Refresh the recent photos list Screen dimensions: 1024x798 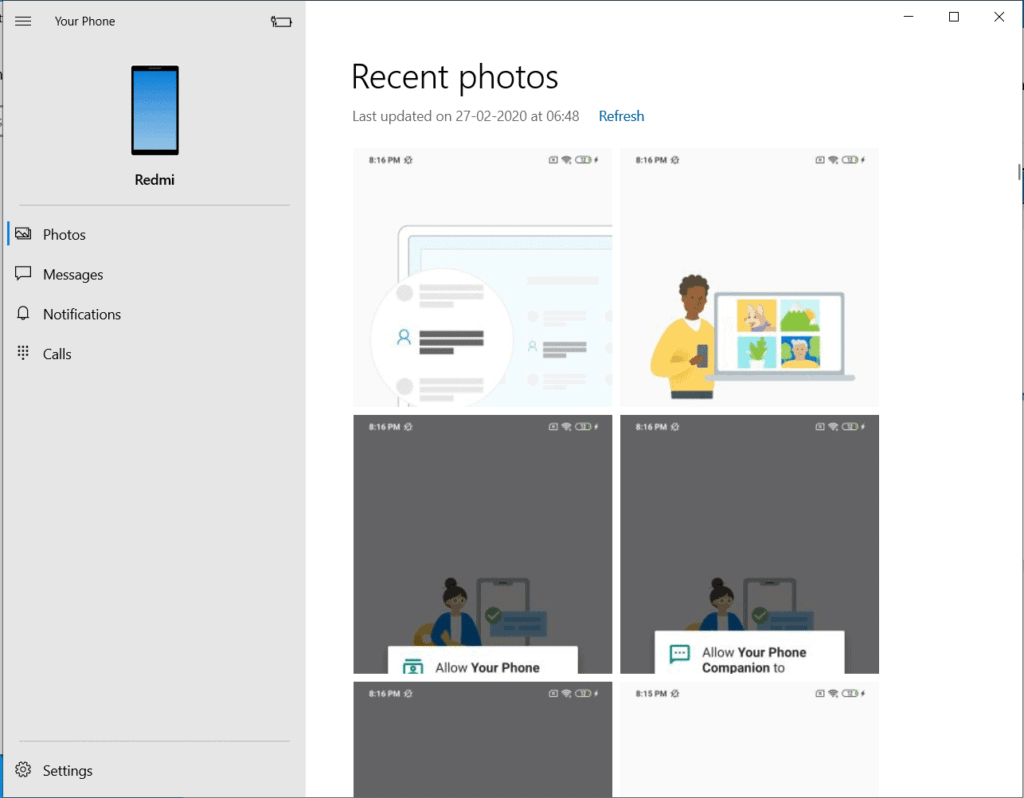621,116
